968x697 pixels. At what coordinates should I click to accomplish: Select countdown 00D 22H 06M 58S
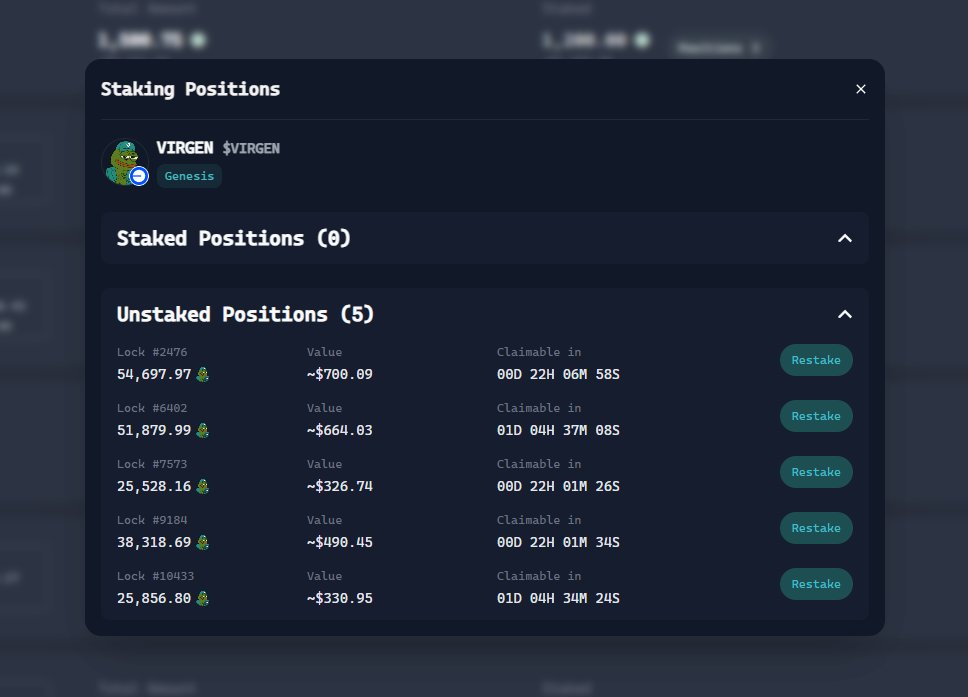pyautogui.click(x=558, y=374)
